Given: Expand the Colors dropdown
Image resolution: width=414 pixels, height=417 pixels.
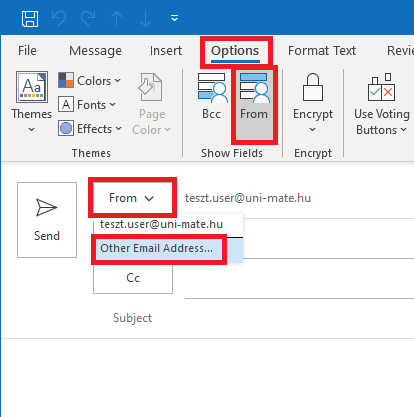Looking at the screenshot, I should click(89, 81).
